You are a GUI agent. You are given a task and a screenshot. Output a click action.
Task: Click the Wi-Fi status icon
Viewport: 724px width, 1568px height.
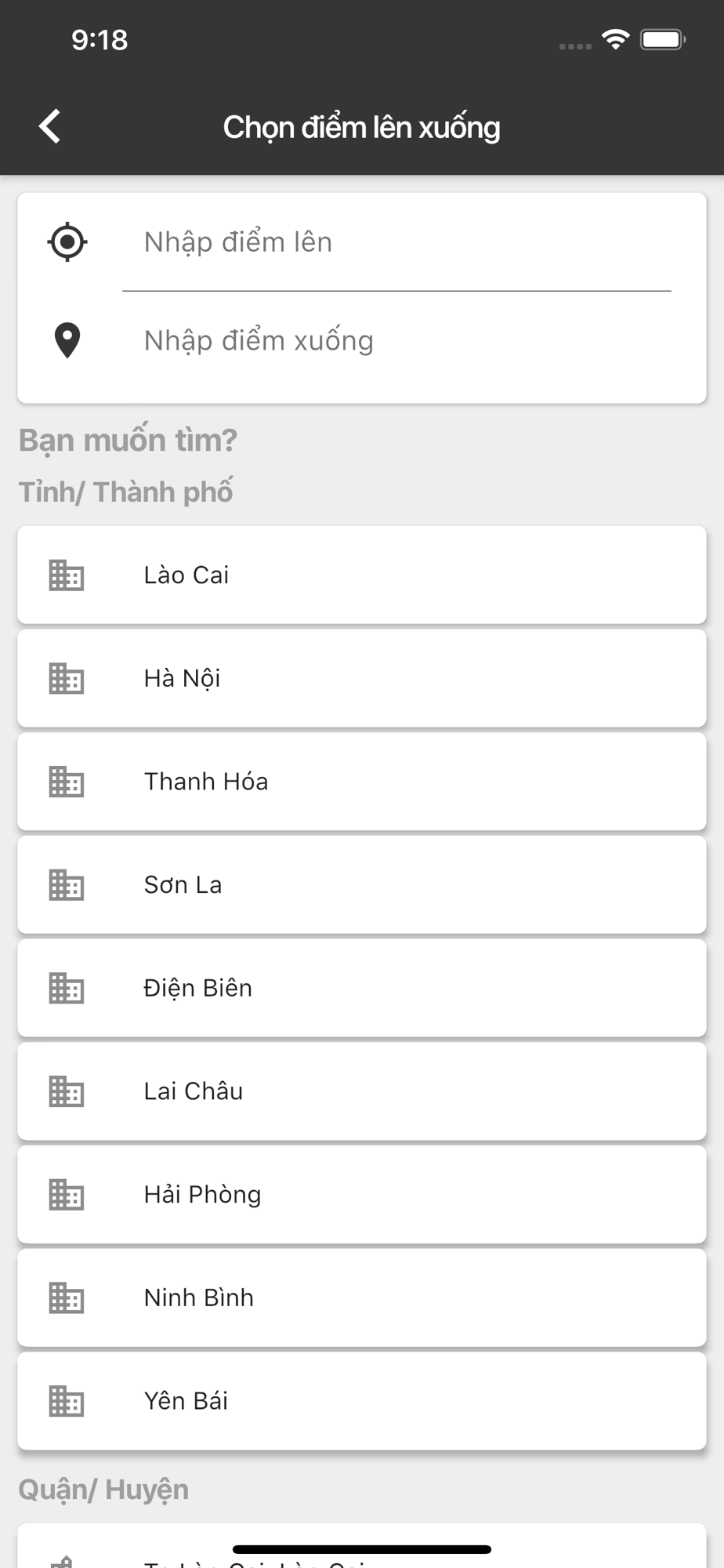(616, 39)
